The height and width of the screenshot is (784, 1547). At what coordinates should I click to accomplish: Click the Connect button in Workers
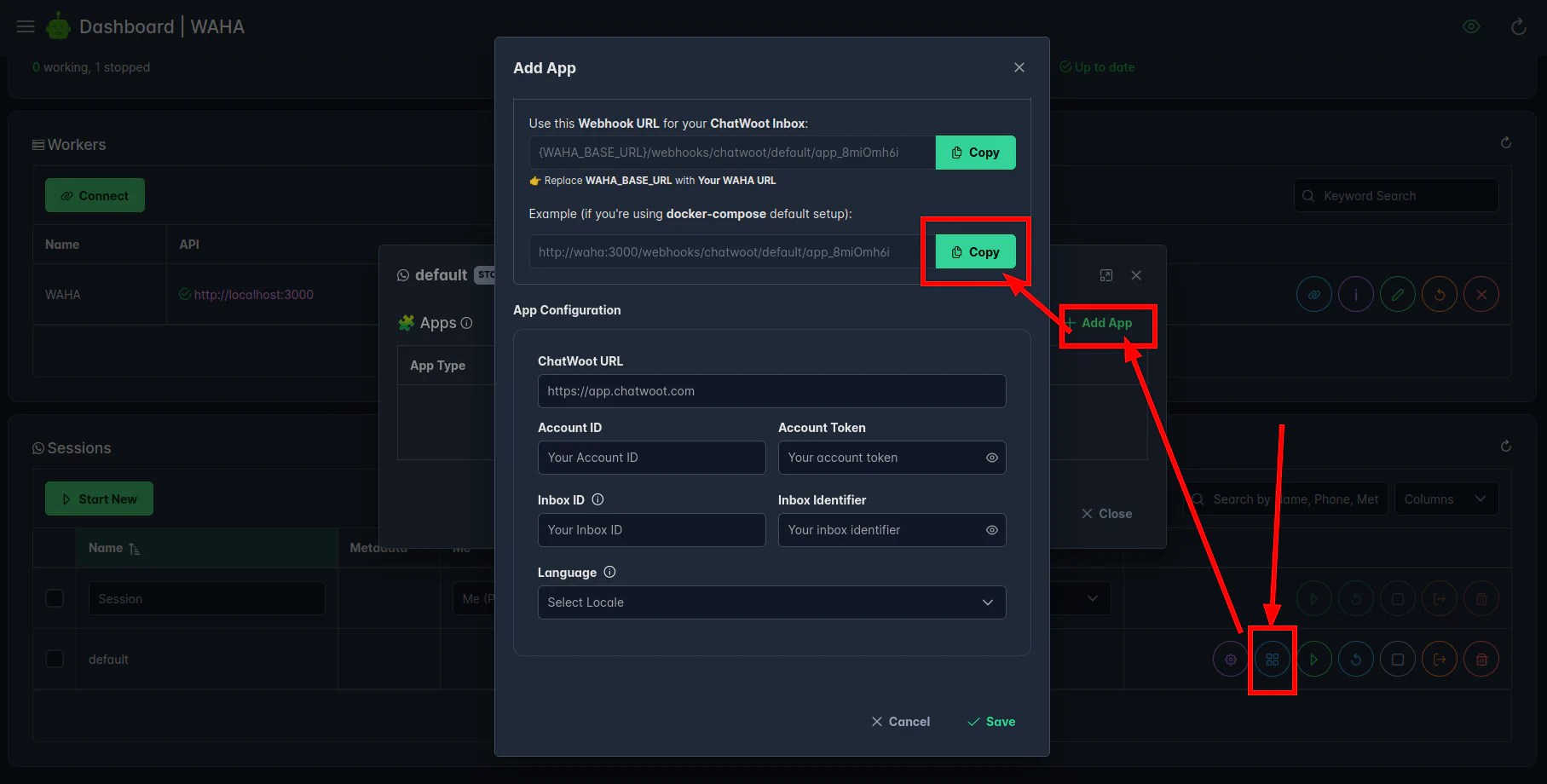click(x=95, y=196)
